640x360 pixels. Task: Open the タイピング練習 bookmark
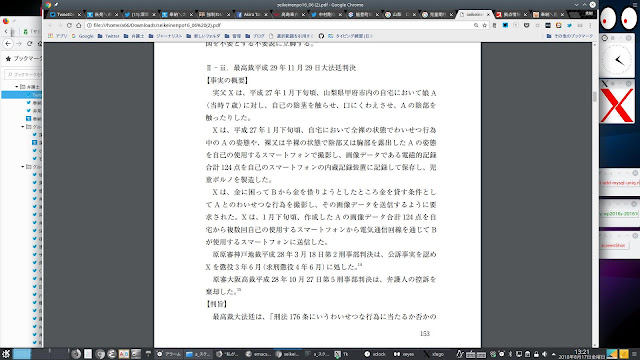point(351,36)
